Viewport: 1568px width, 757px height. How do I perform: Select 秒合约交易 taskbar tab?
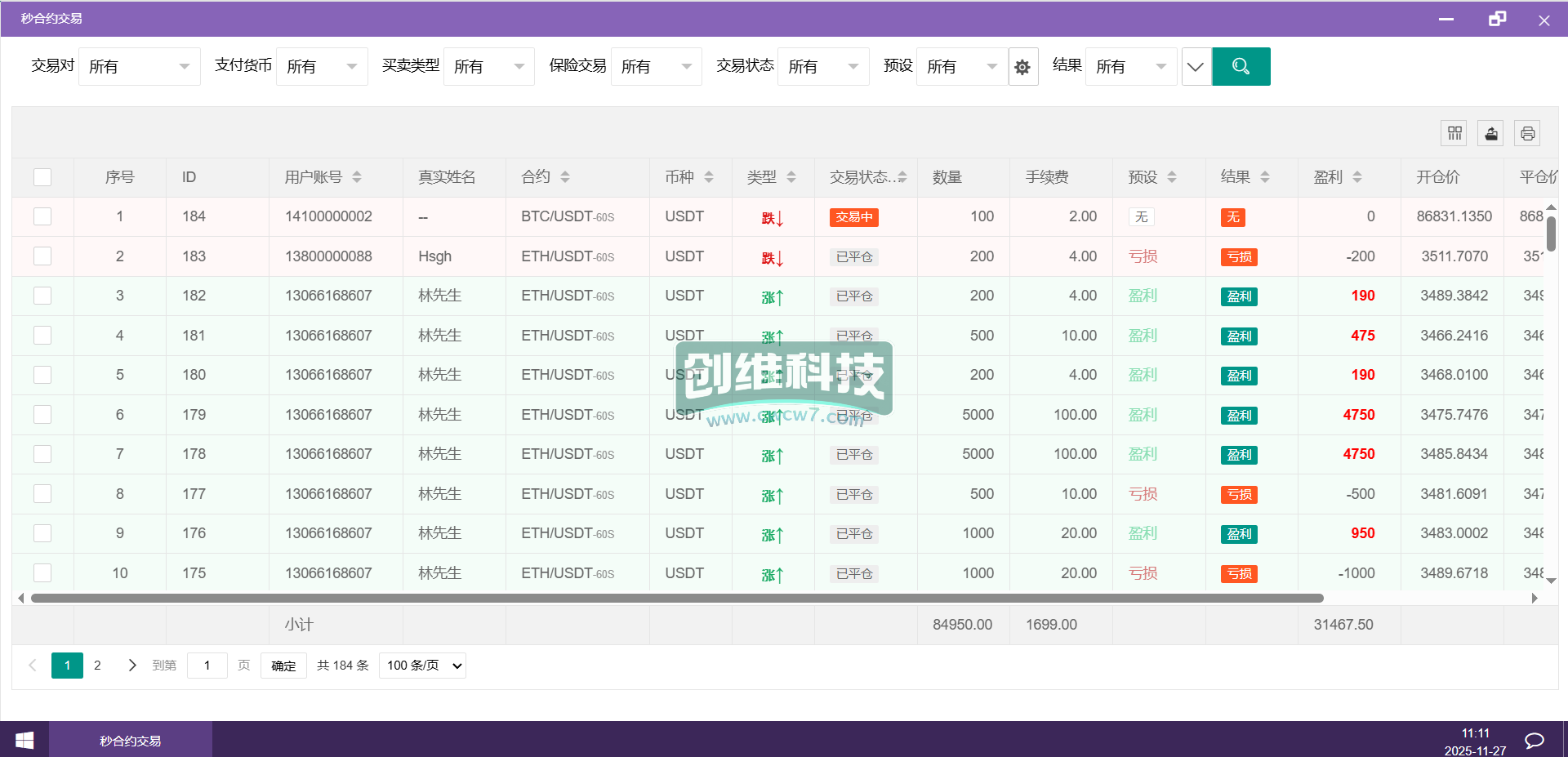(131, 740)
